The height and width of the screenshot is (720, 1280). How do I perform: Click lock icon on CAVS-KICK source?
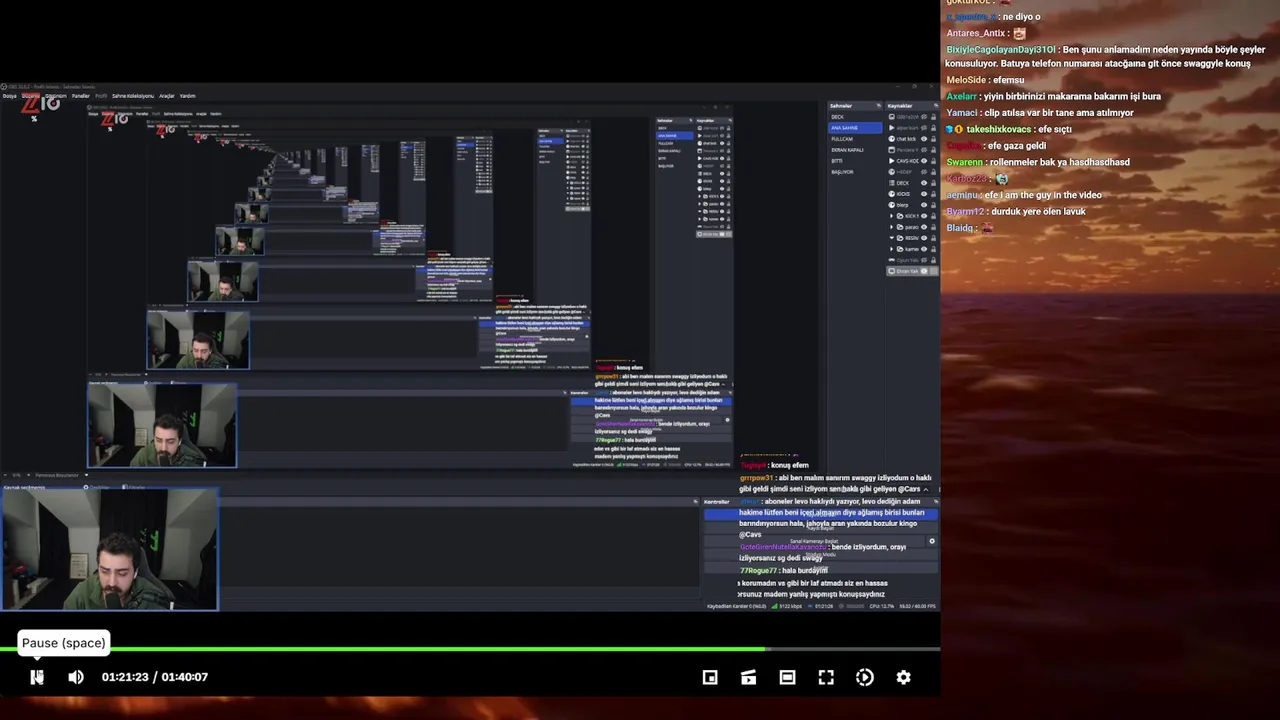coord(933,161)
